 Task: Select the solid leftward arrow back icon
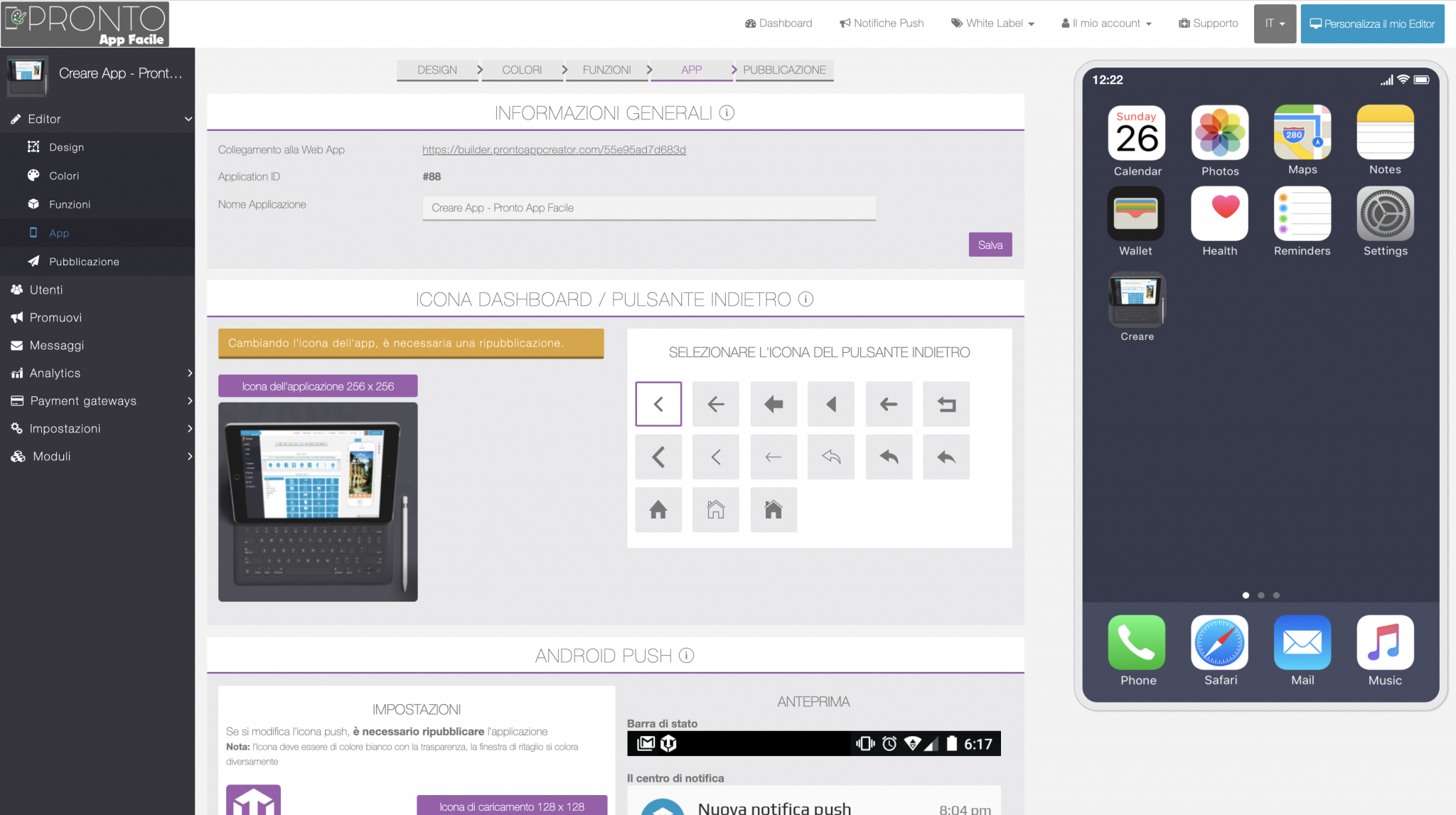(x=773, y=404)
